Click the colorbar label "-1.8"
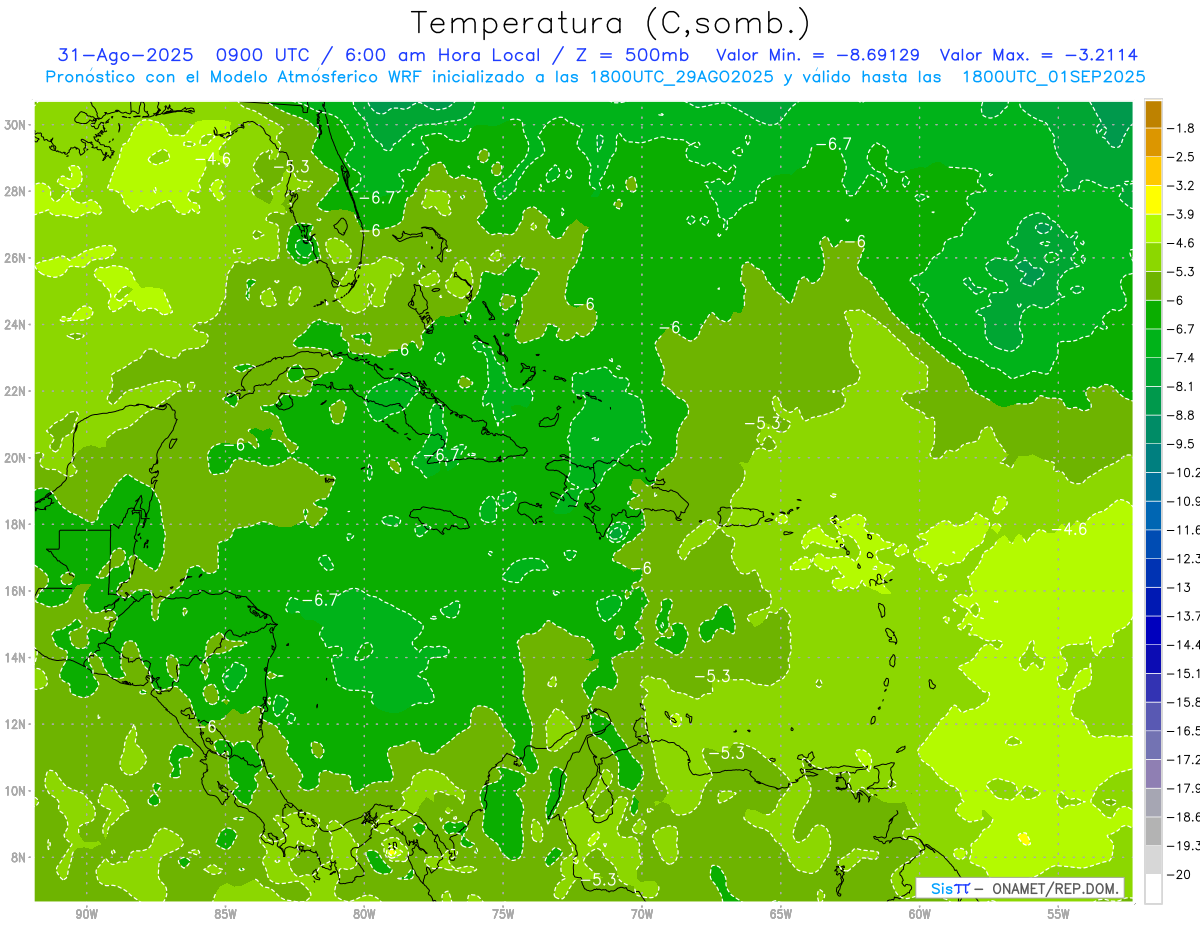Image resolution: width=1200 pixels, height=927 pixels. click(1182, 128)
